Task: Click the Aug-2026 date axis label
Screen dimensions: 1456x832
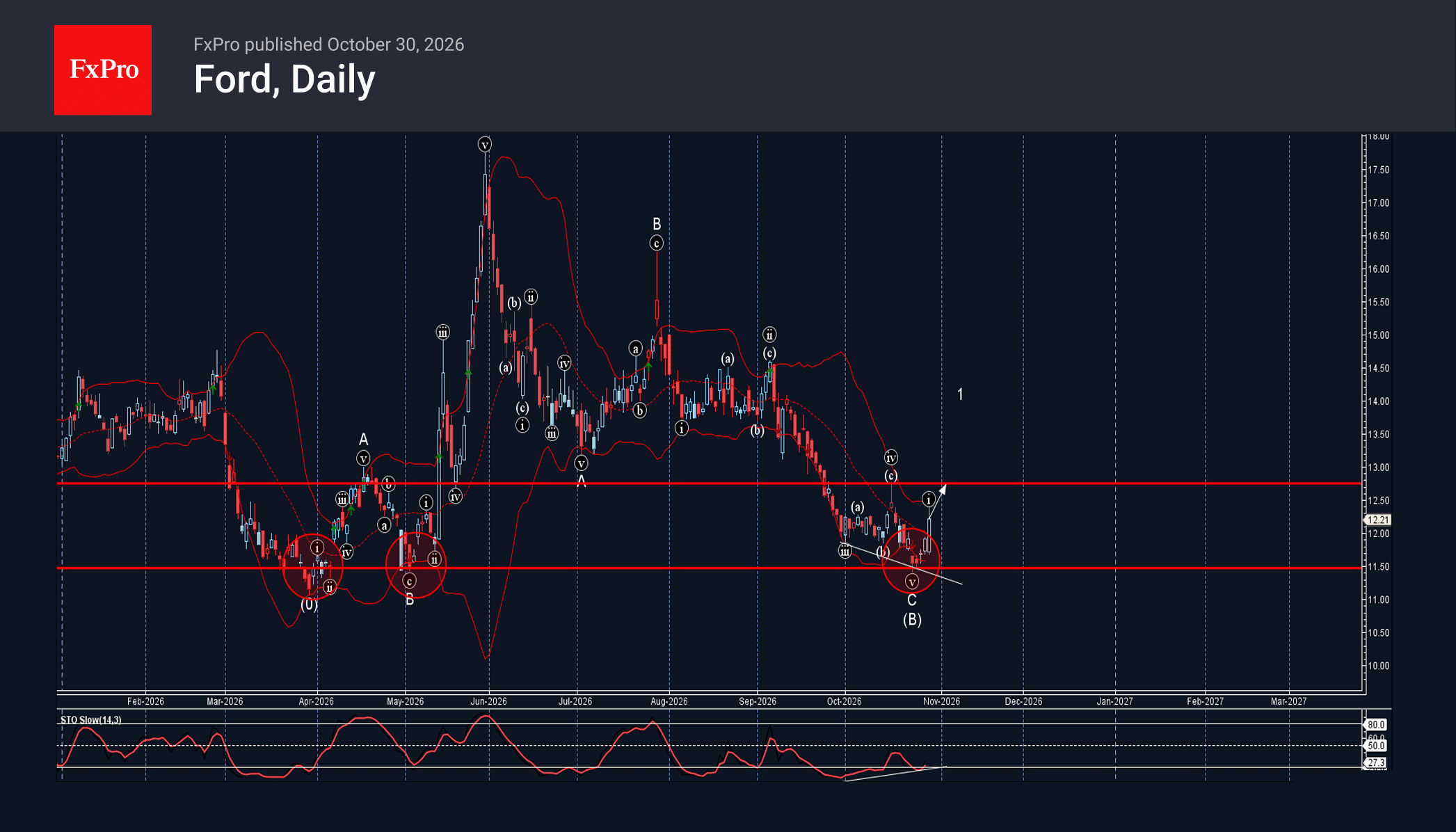Action: (669, 701)
